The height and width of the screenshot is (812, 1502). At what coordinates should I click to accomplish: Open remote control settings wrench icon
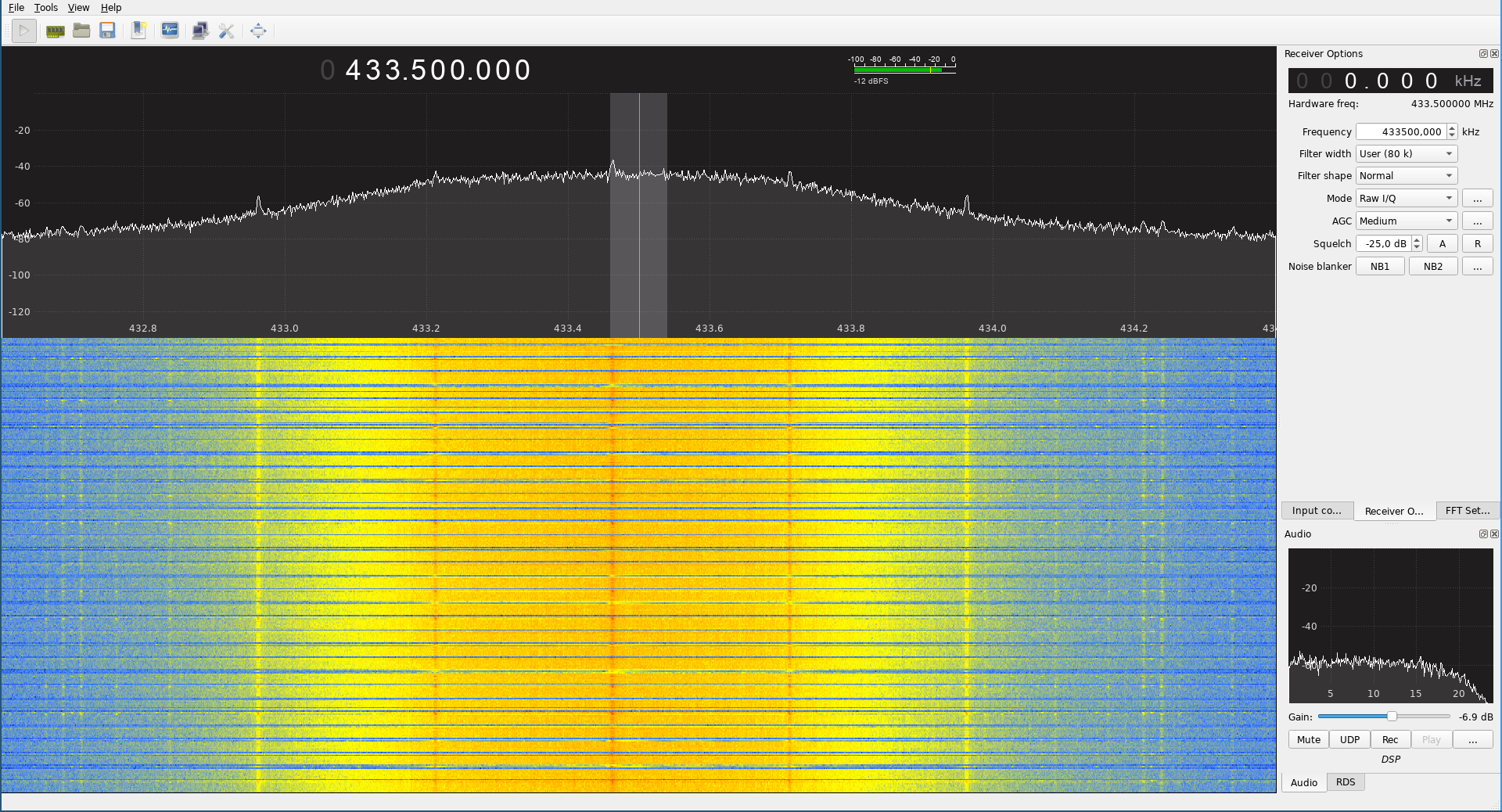click(x=227, y=31)
